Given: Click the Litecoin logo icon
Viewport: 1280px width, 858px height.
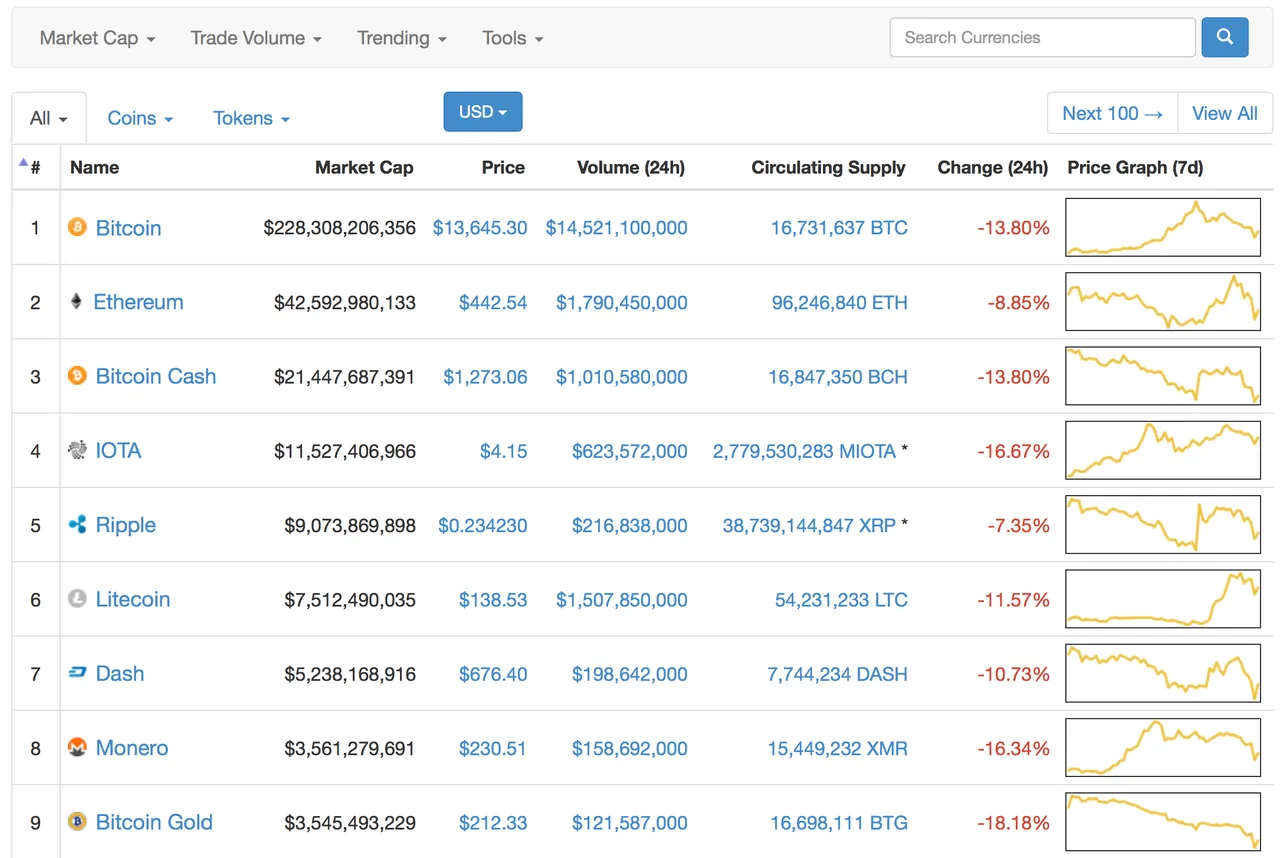Looking at the screenshot, I should point(77,599).
